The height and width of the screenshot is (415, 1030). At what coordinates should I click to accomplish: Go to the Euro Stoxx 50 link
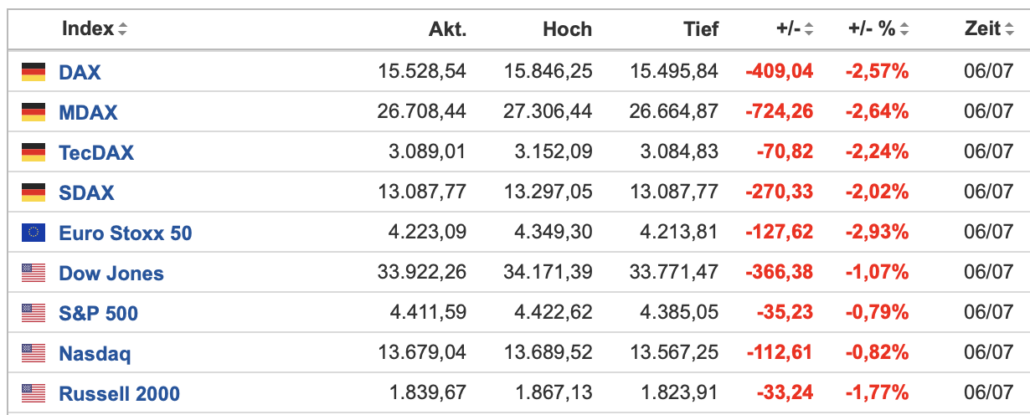(125, 233)
